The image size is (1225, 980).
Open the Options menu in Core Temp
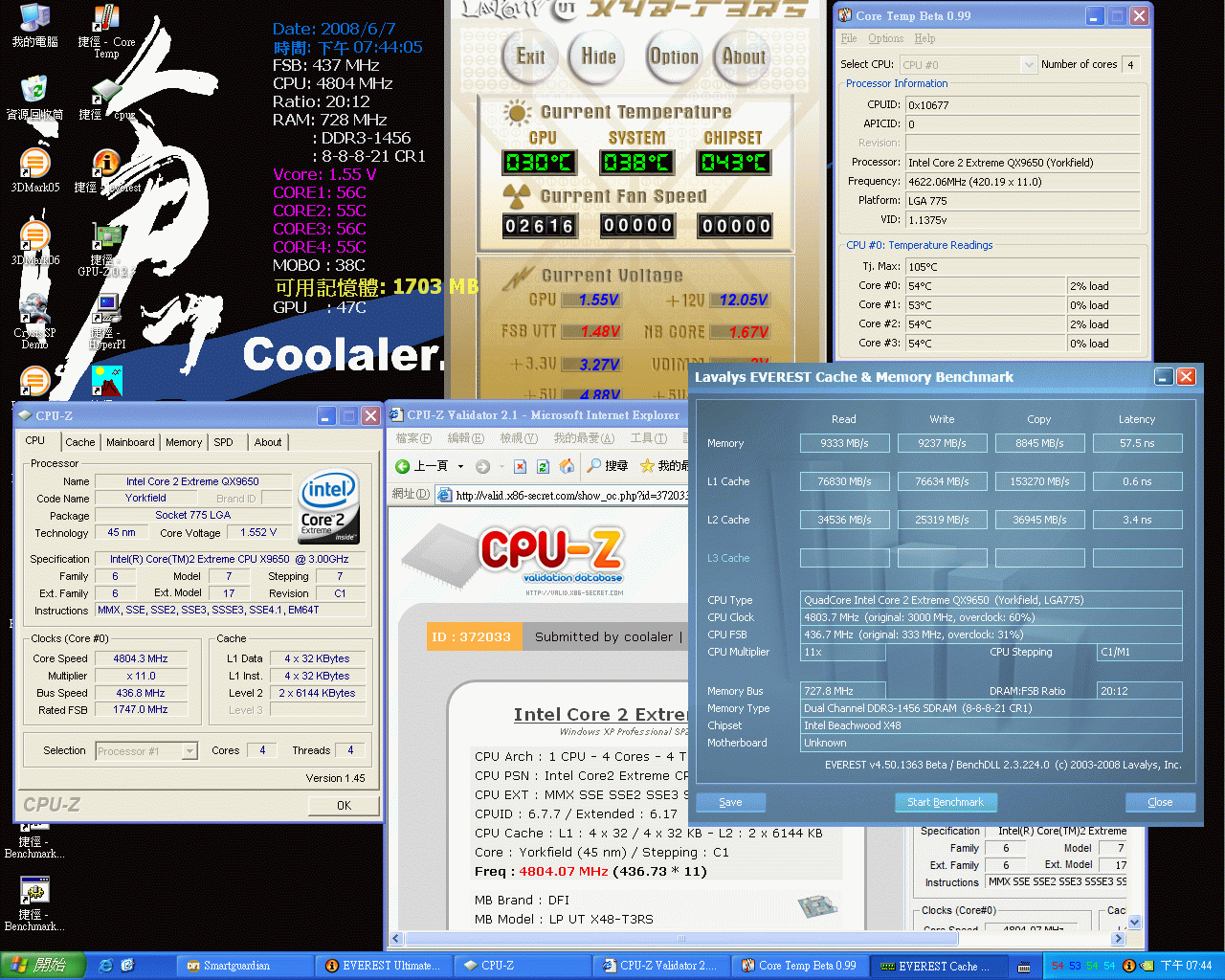(x=885, y=38)
